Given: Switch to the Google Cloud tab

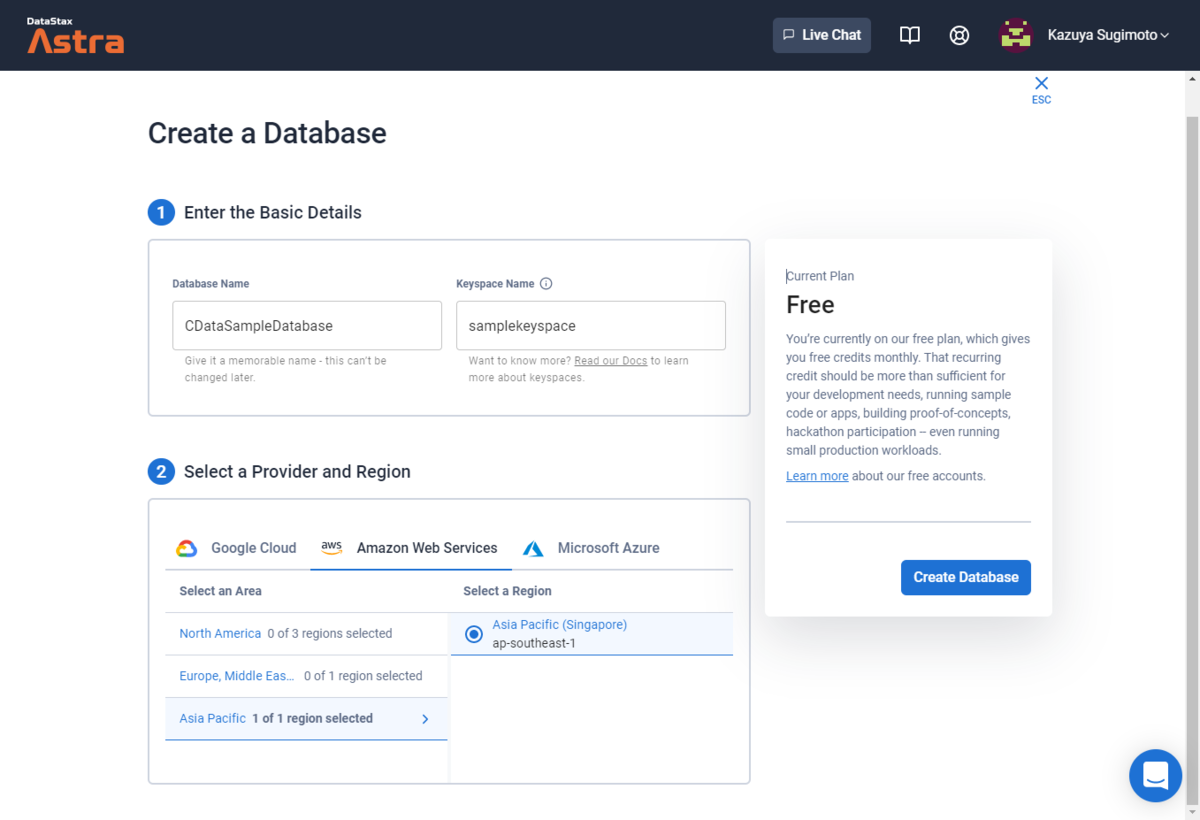Looking at the screenshot, I should click(x=237, y=548).
